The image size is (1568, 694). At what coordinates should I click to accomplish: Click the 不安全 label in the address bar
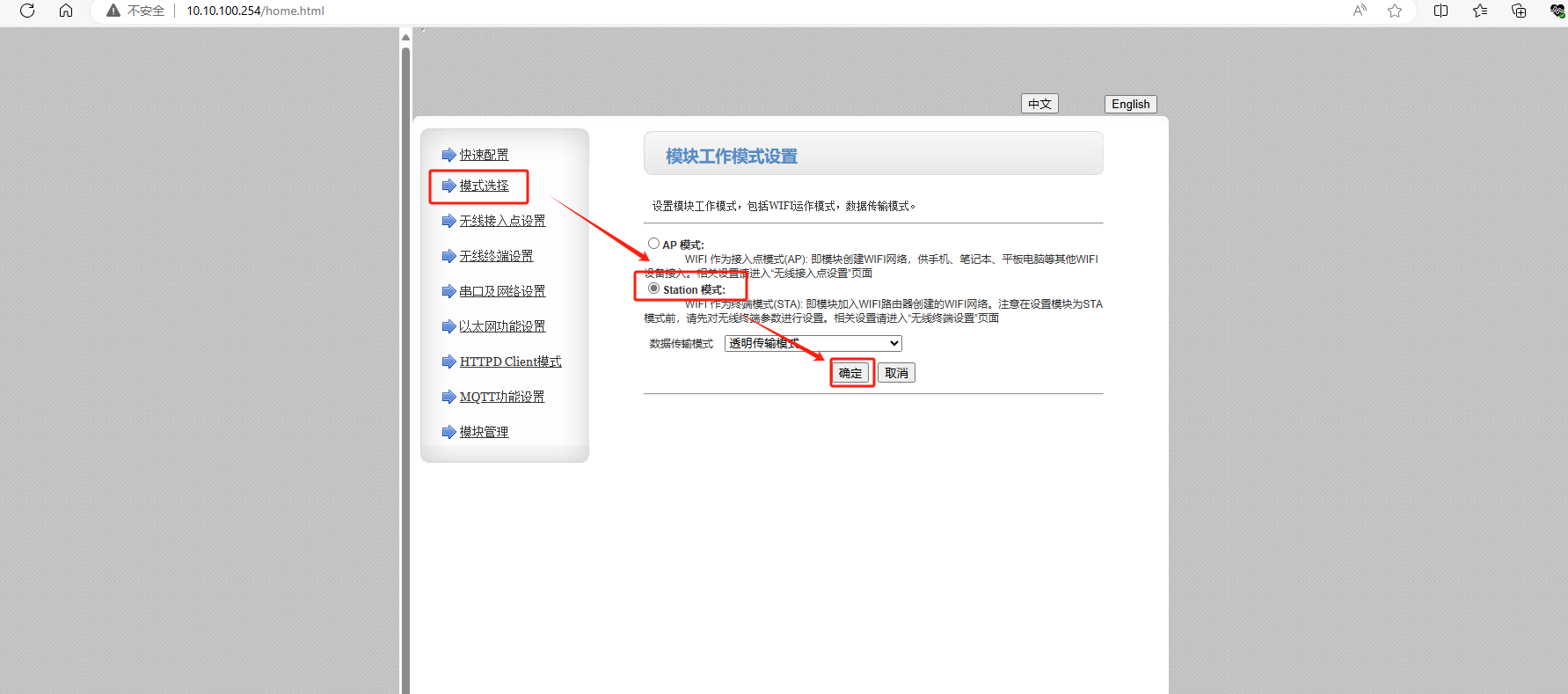click(146, 11)
